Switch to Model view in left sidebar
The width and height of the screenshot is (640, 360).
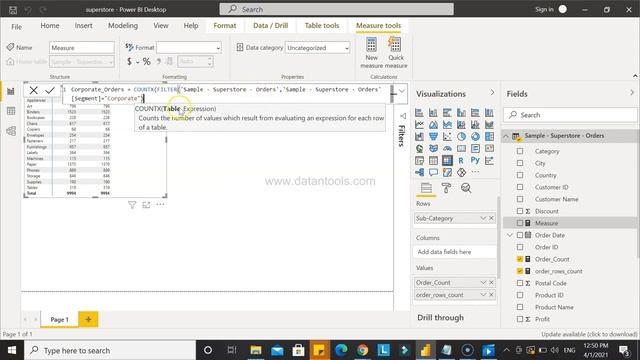tap(11, 131)
